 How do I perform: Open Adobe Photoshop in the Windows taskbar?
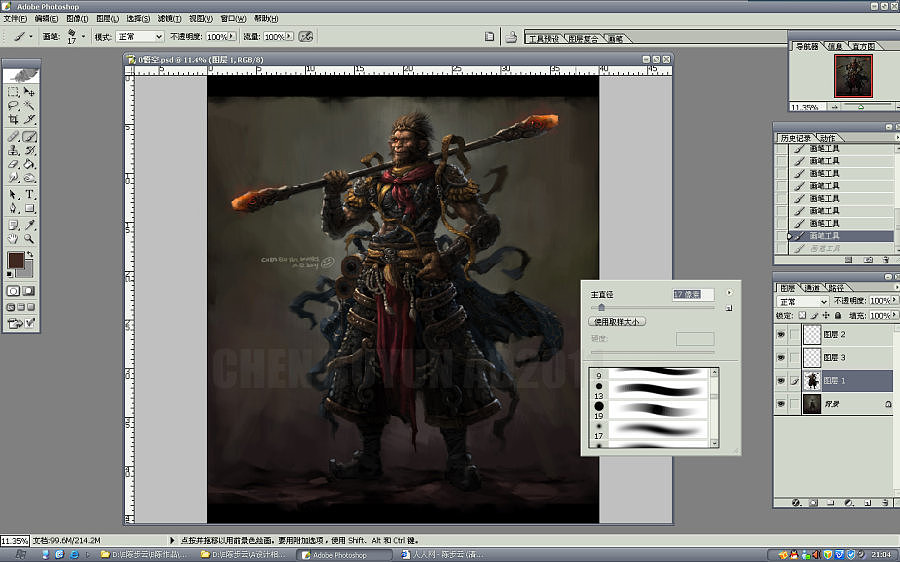point(338,554)
